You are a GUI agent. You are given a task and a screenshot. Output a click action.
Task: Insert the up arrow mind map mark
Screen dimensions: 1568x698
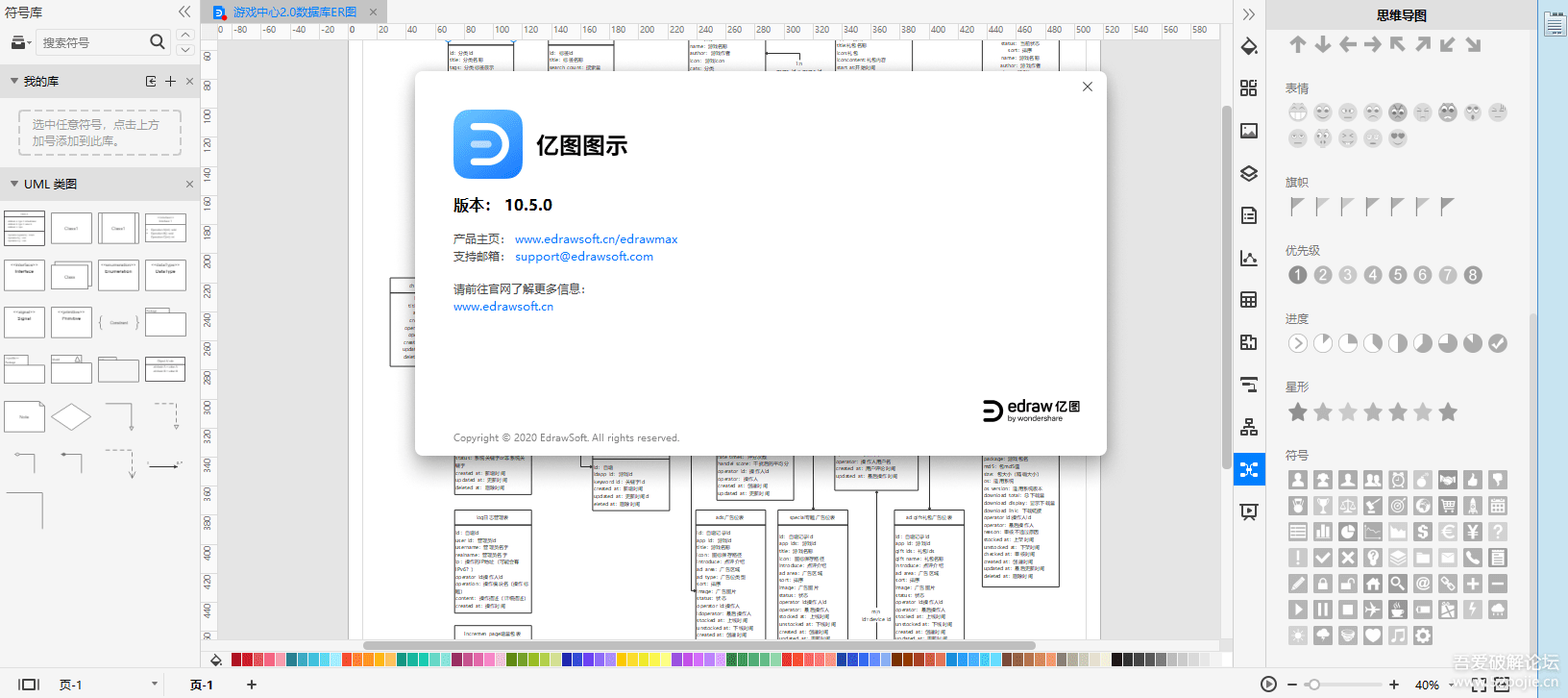[x=1298, y=44]
